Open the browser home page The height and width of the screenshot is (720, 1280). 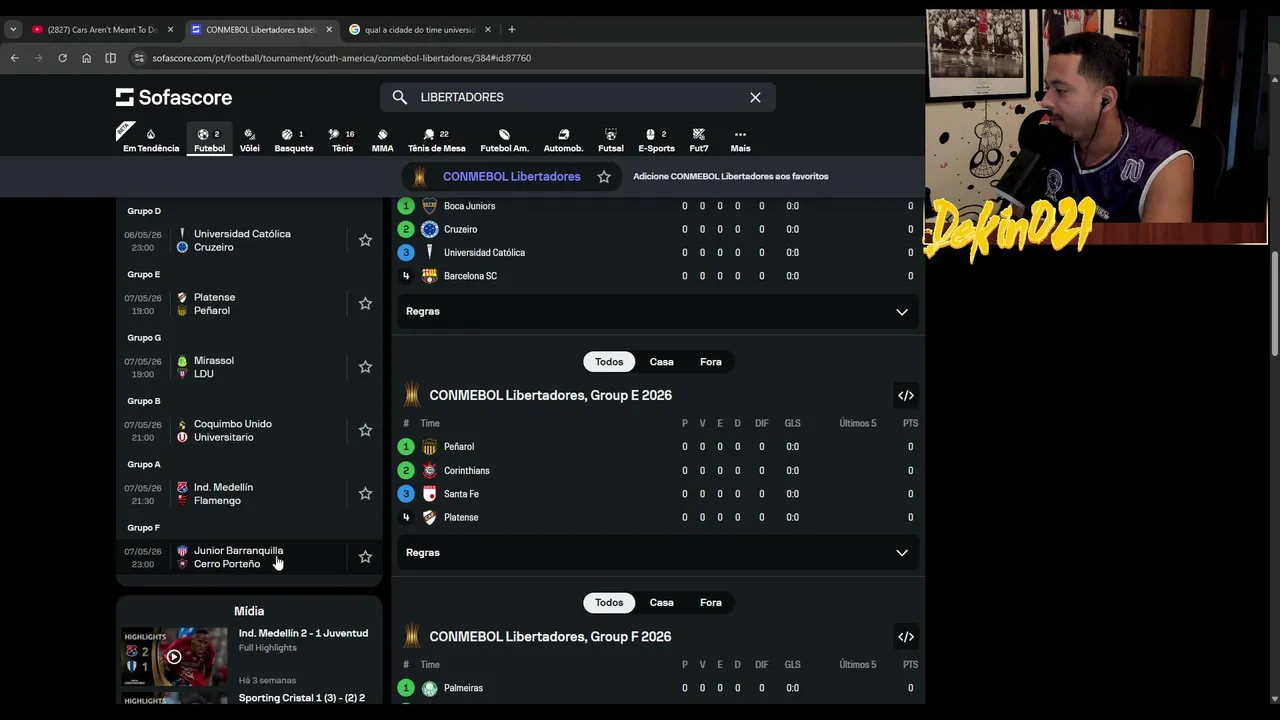tap(86, 58)
